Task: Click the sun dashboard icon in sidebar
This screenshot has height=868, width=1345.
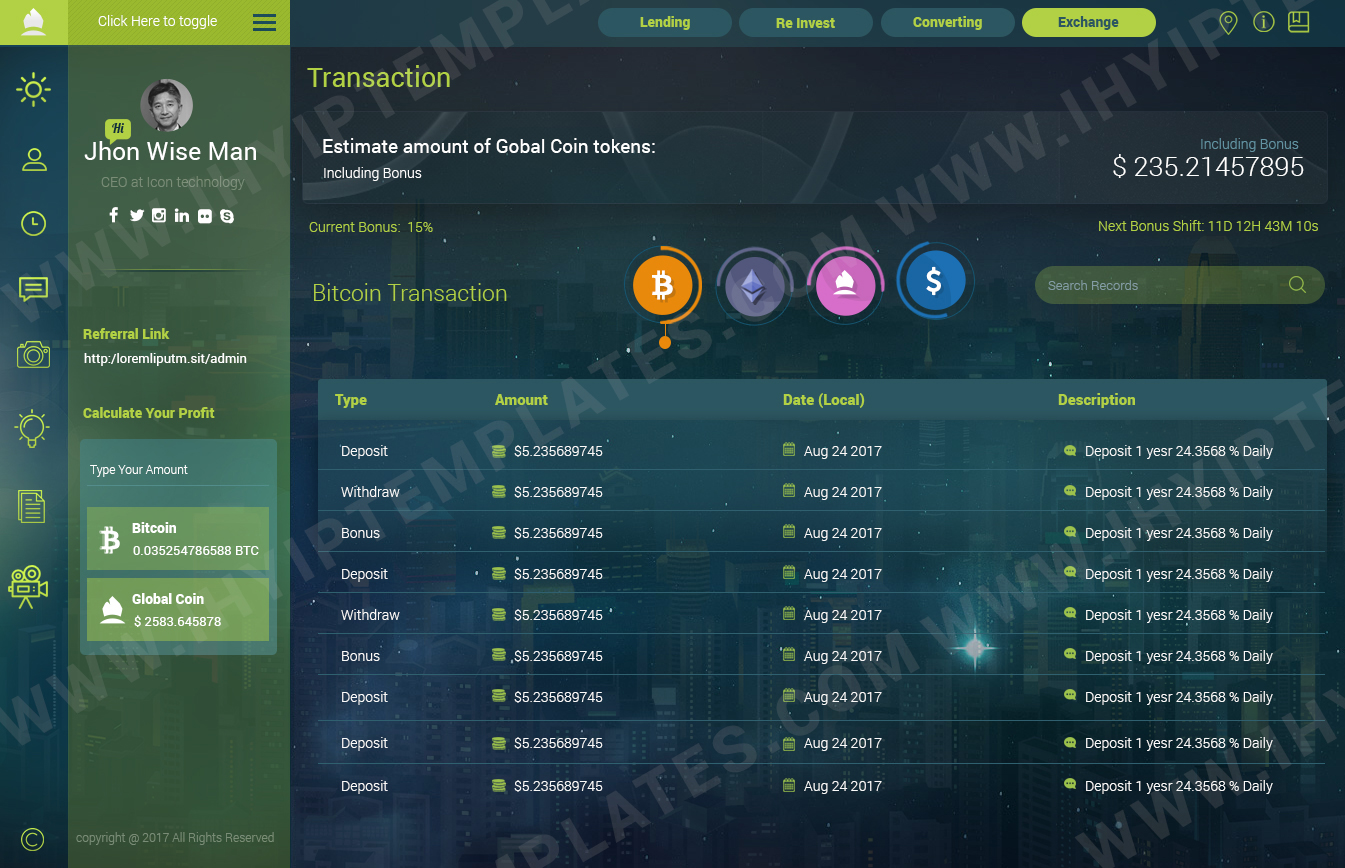Action: pos(33,90)
